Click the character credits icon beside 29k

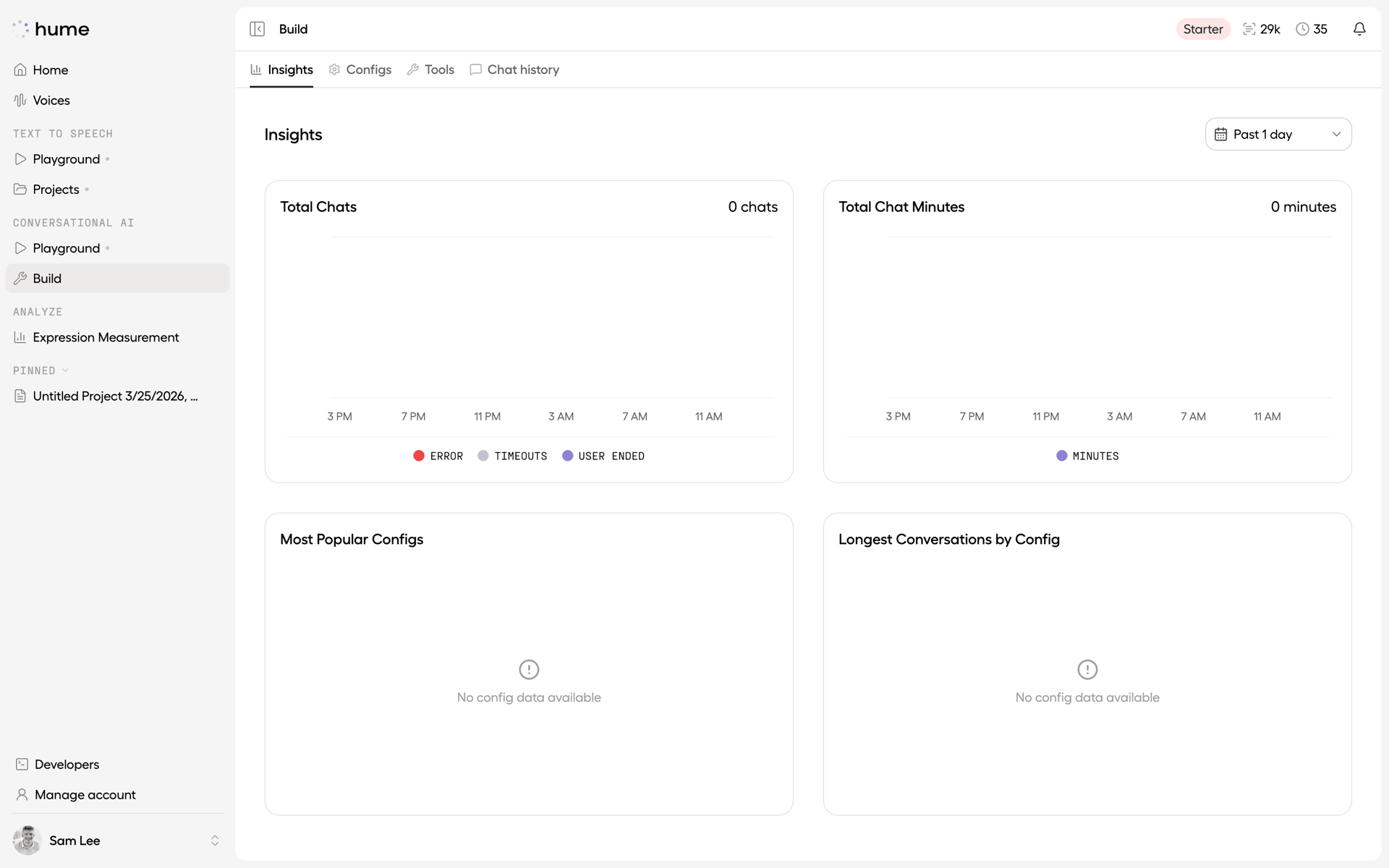coord(1249,29)
